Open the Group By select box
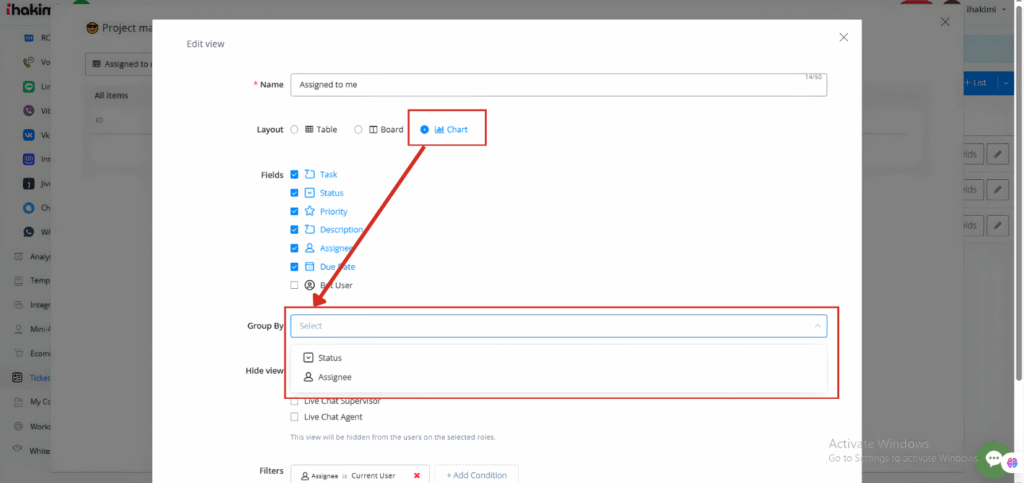The width and height of the screenshot is (1024, 483). [x=550, y=326]
